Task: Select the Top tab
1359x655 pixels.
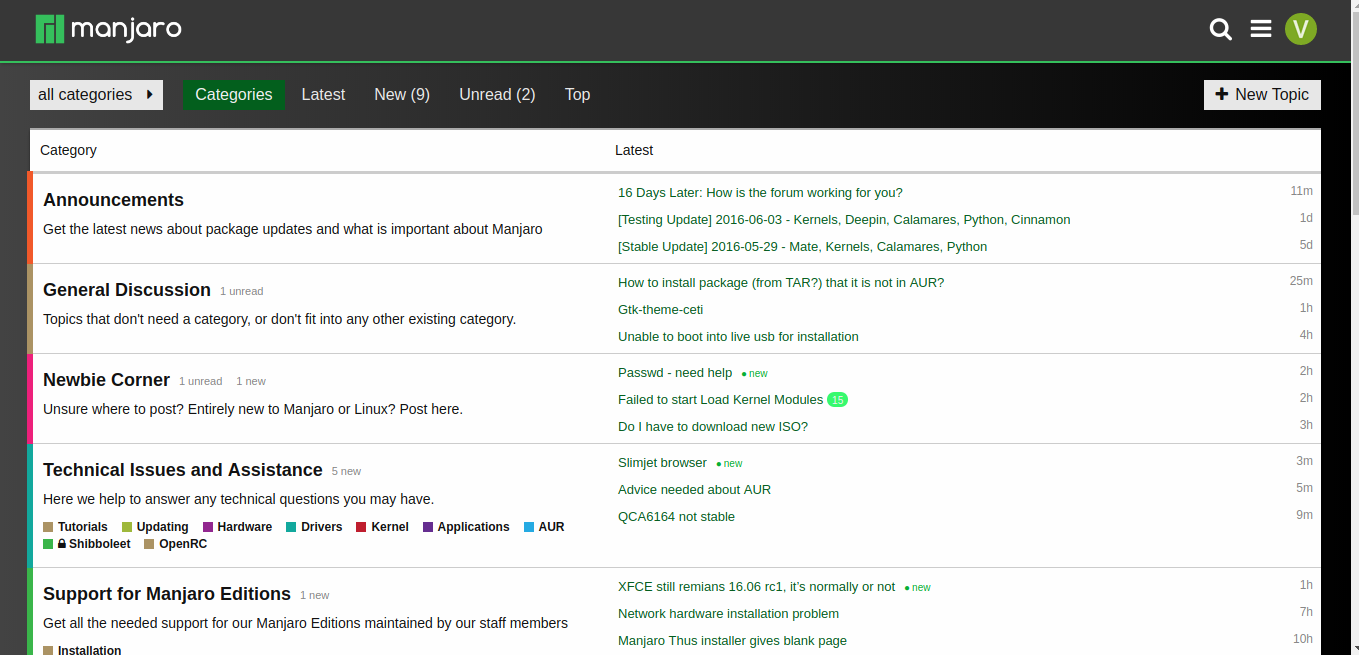Action: click(x=577, y=95)
